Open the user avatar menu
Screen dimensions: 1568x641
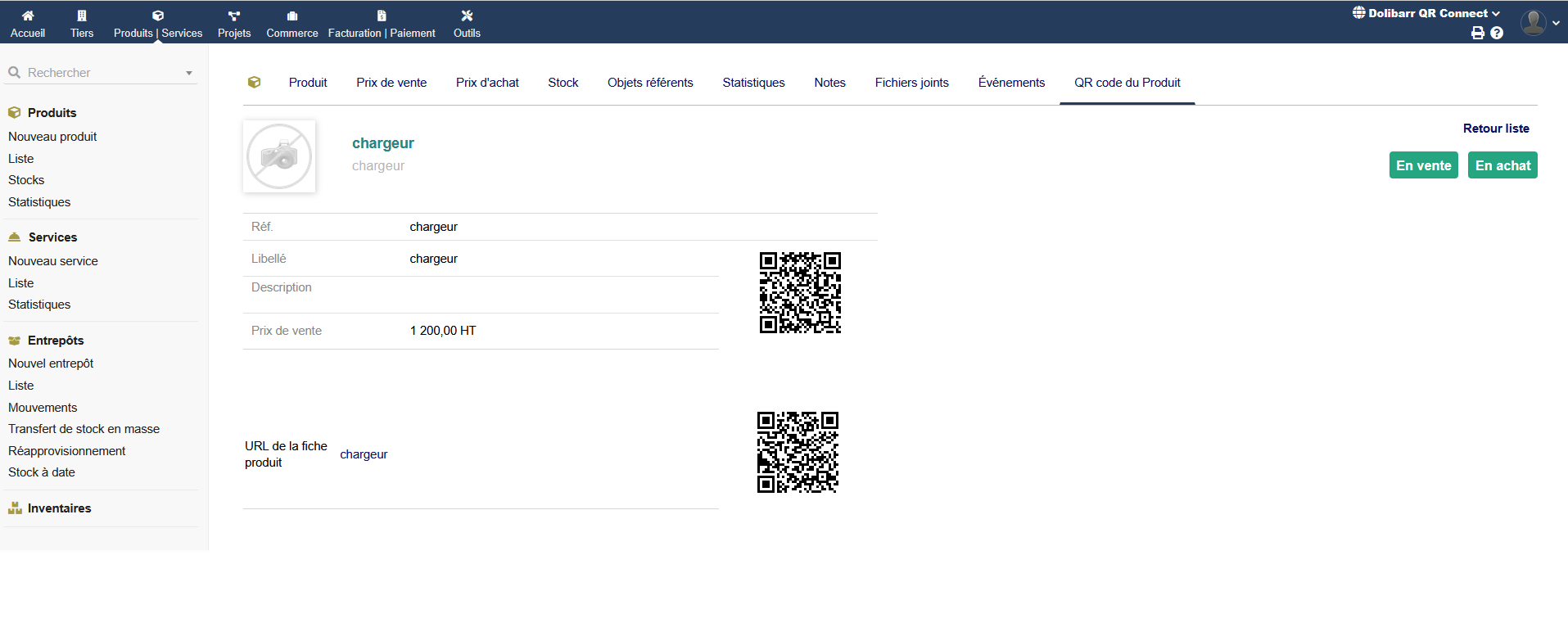point(1535,22)
